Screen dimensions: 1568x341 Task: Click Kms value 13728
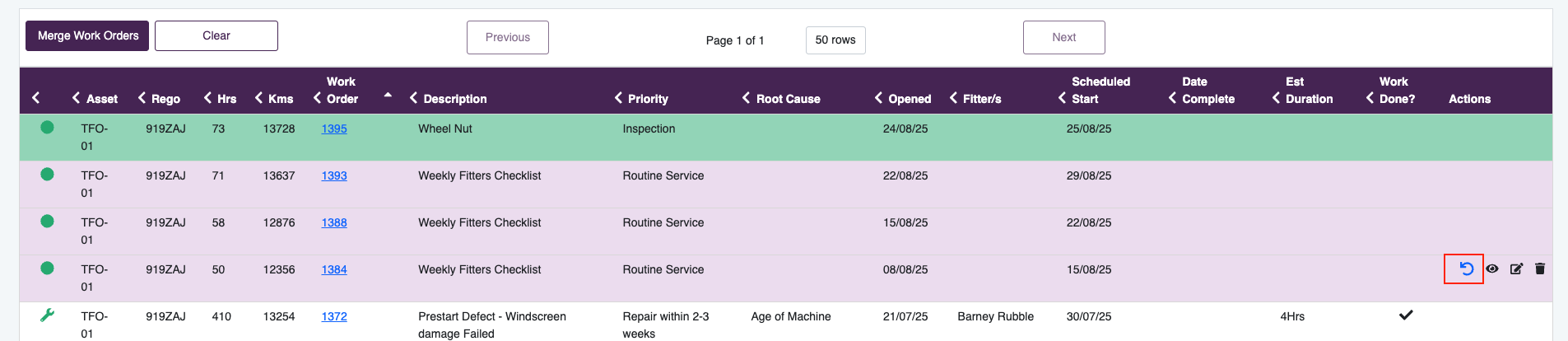tap(279, 128)
